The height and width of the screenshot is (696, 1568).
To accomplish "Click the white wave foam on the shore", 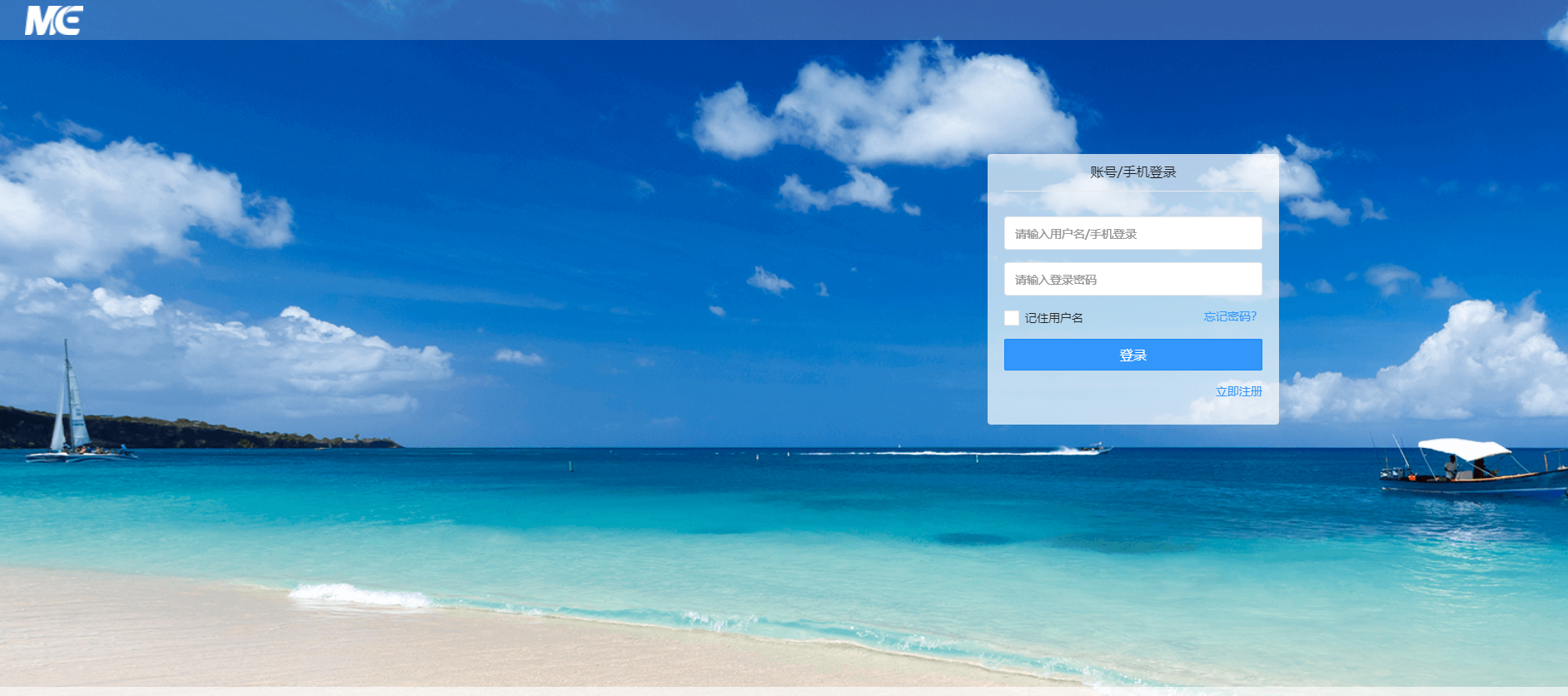I will pos(358,594).
